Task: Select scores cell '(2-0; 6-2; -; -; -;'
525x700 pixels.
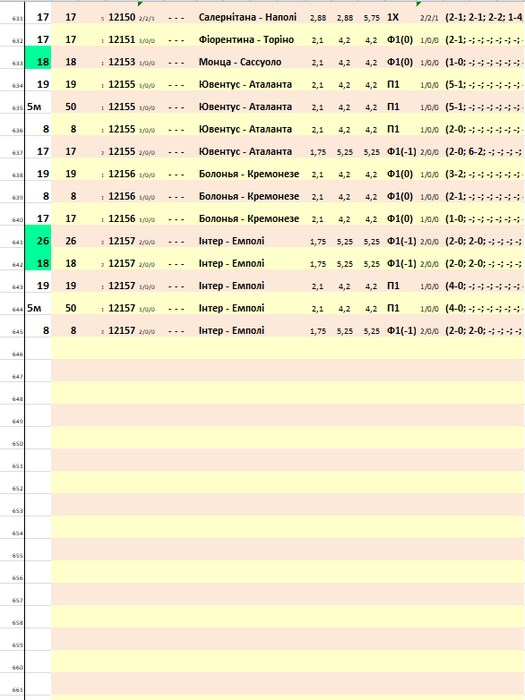Action: point(484,151)
